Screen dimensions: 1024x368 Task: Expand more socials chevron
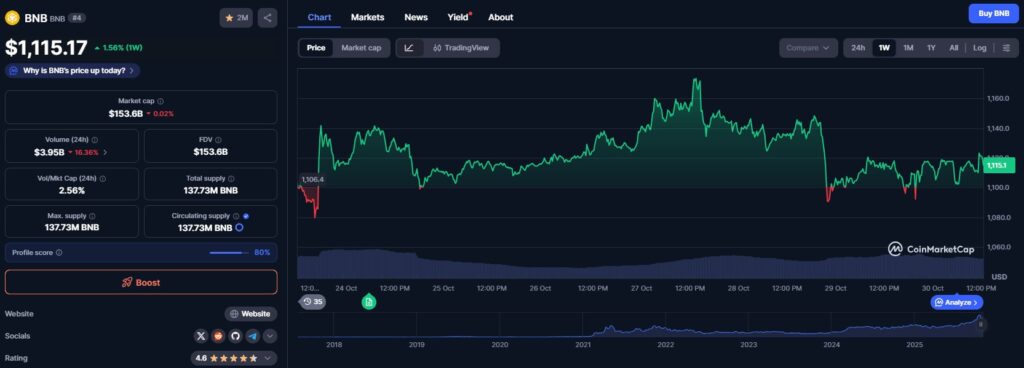click(270, 336)
